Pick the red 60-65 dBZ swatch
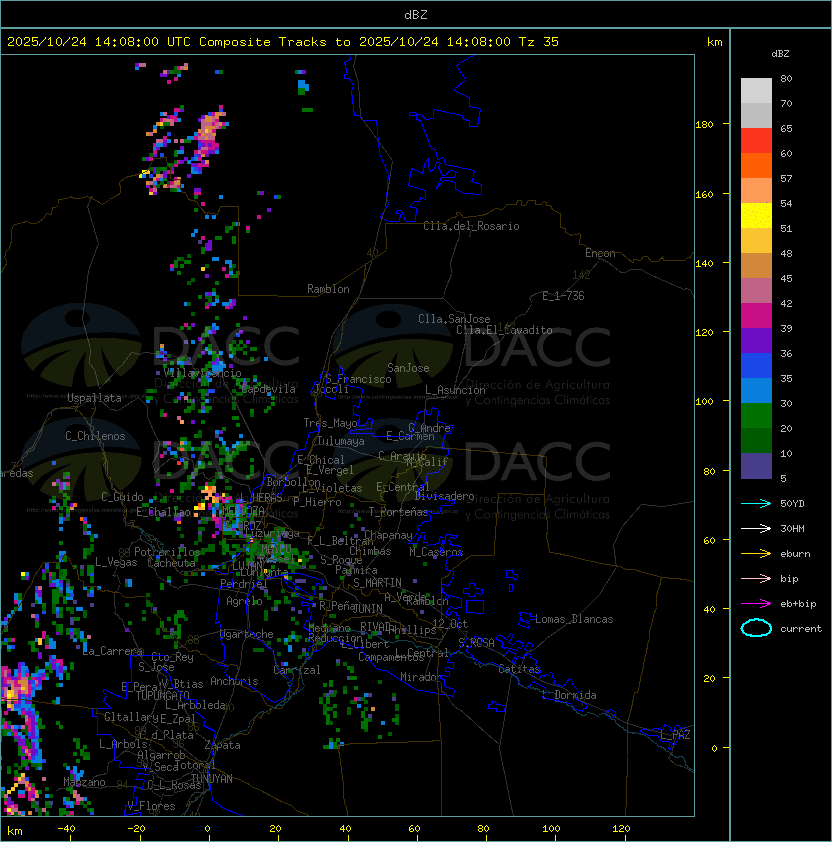The image size is (832, 842). tap(756, 141)
